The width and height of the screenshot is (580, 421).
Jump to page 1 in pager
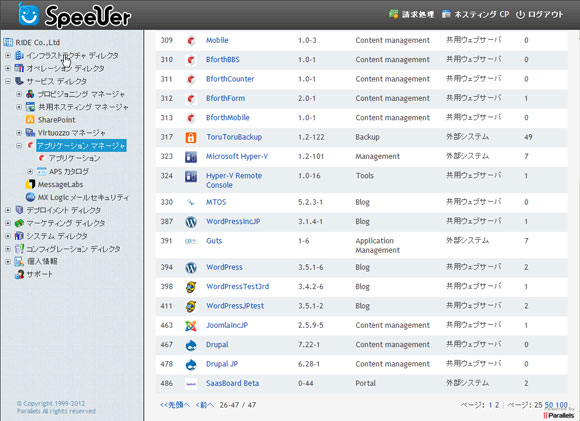click(490, 405)
